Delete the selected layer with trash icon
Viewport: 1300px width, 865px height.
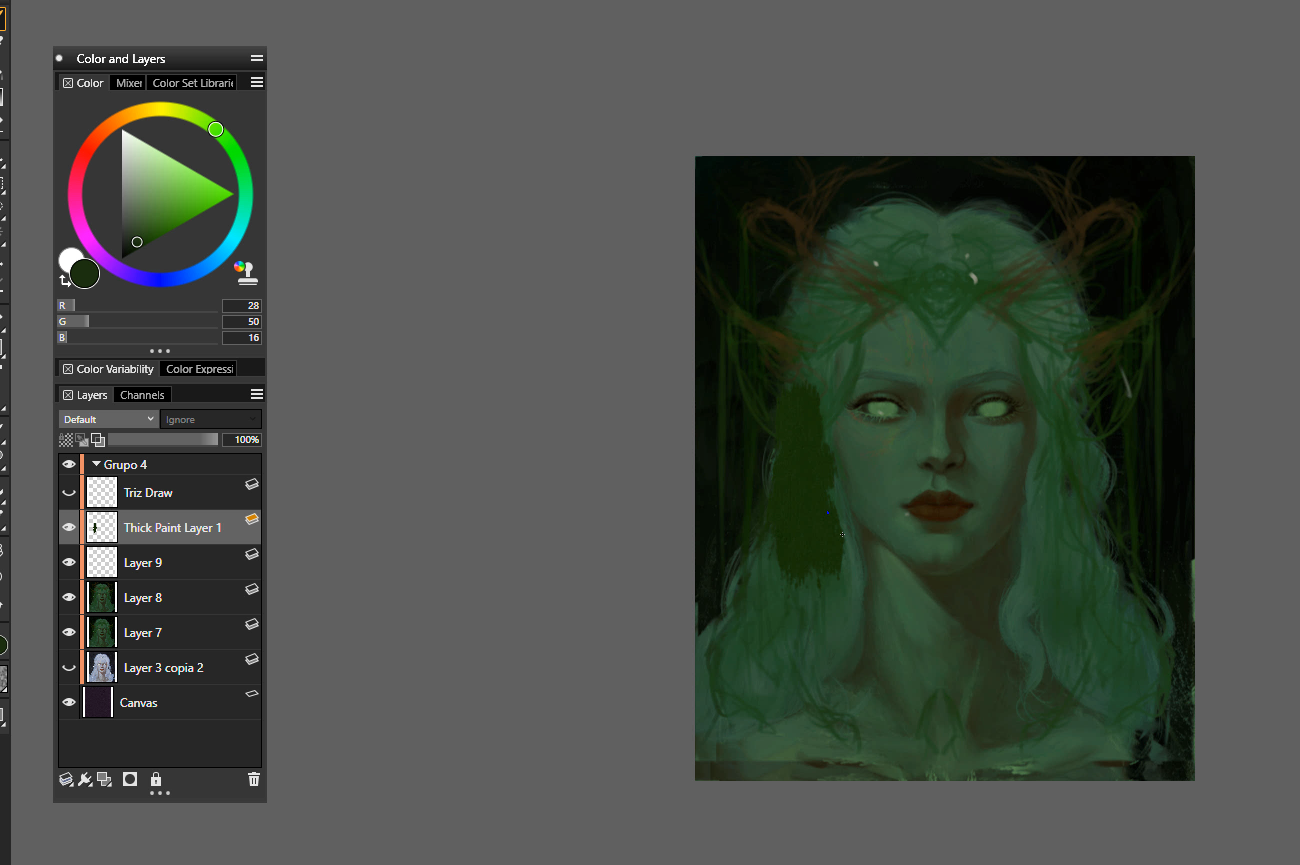pyautogui.click(x=254, y=779)
